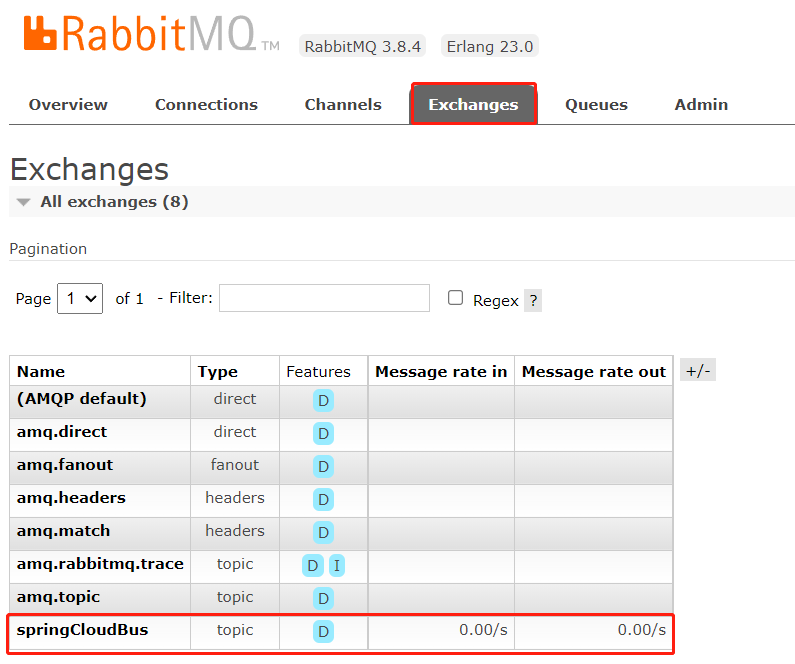Open the springCloudBus exchange
Image resolution: width=795 pixels, height=664 pixels.
coord(83,630)
